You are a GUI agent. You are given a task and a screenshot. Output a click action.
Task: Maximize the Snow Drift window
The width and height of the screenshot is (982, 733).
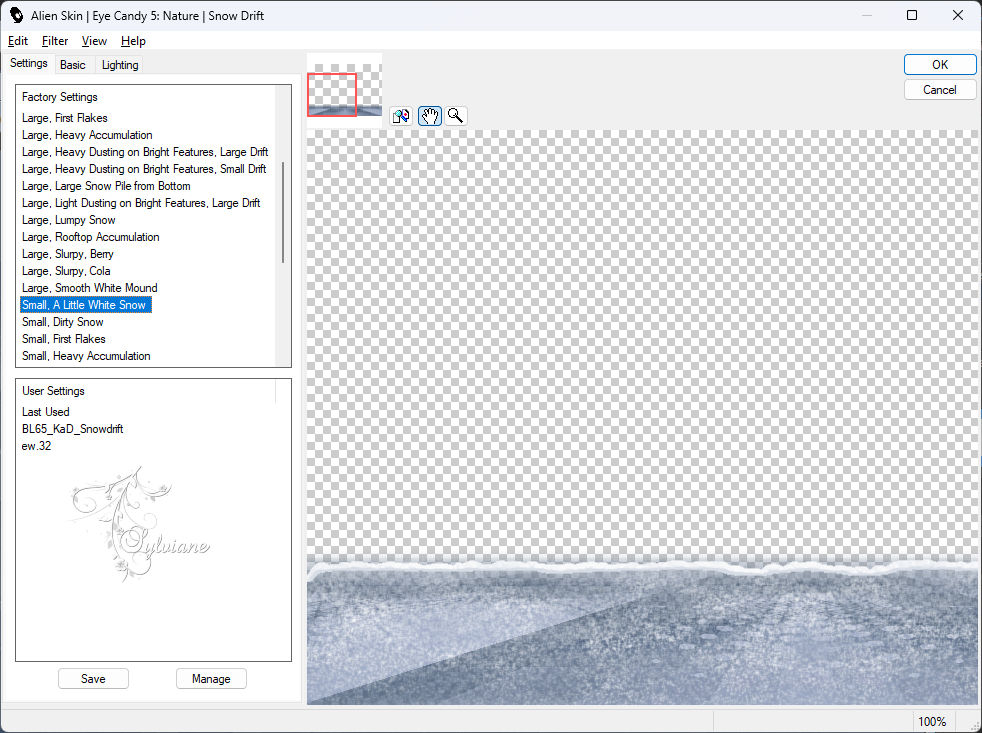coord(912,15)
